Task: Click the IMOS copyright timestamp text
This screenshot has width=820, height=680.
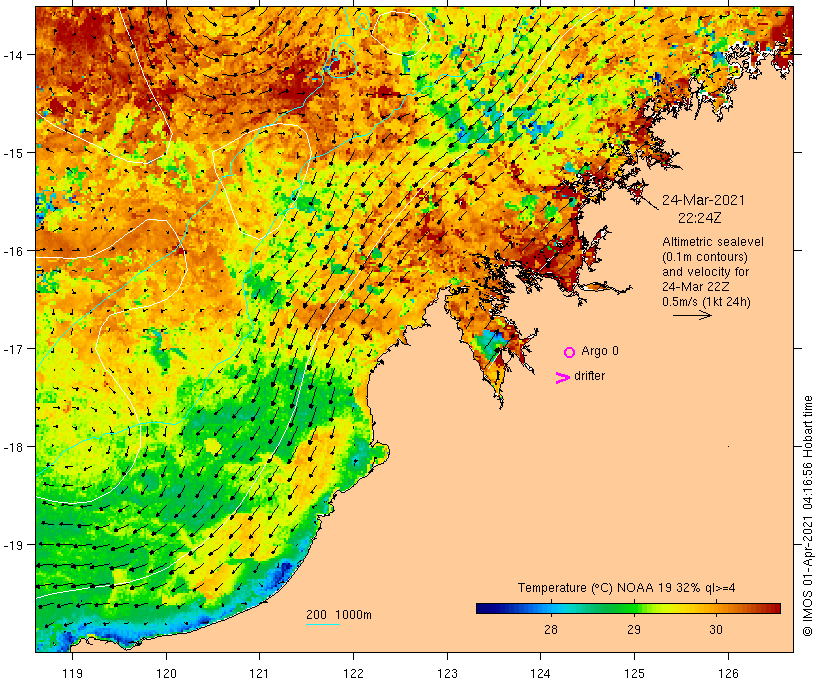Action: point(807,516)
